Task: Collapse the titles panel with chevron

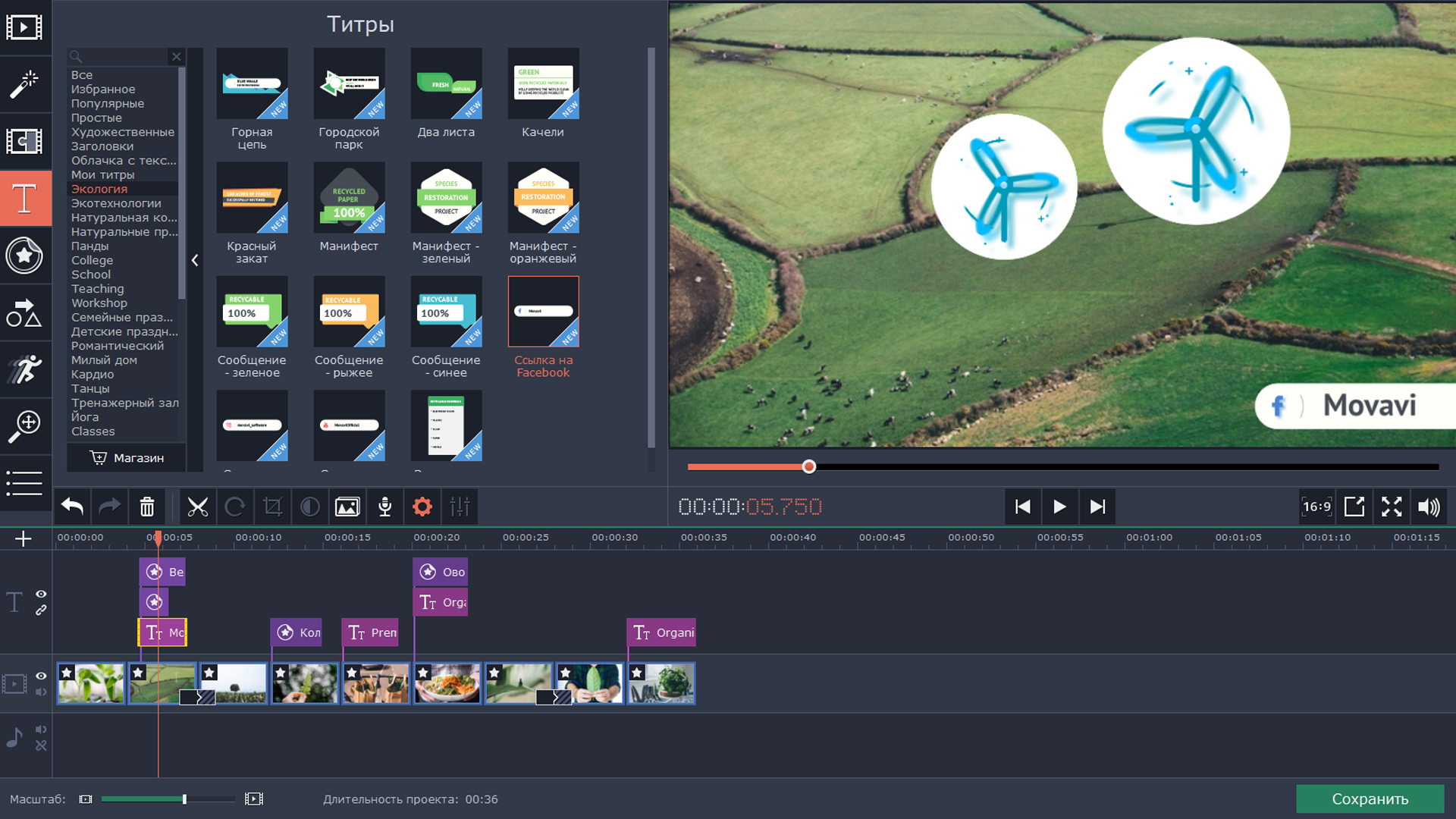Action: pyautogui.click(x=195, y=260)
